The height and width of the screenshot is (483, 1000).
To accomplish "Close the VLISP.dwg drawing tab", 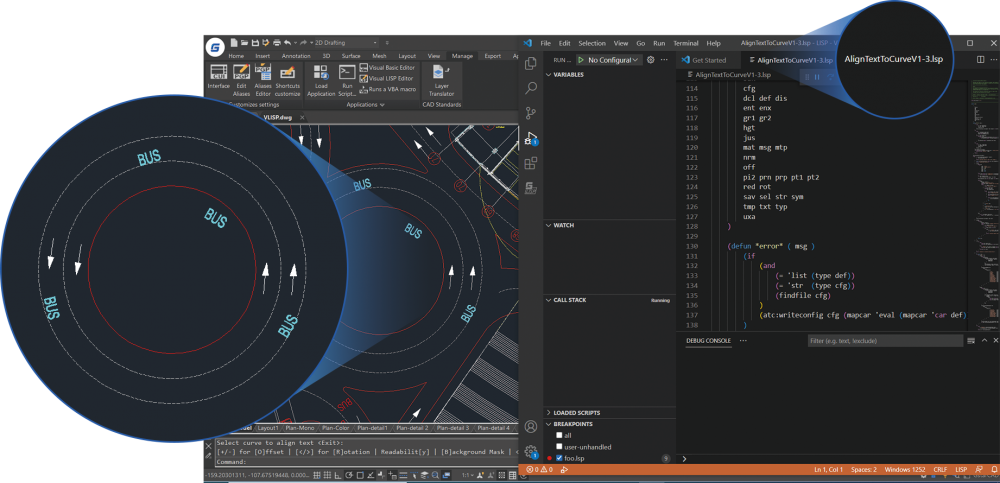I will (302, 117).
